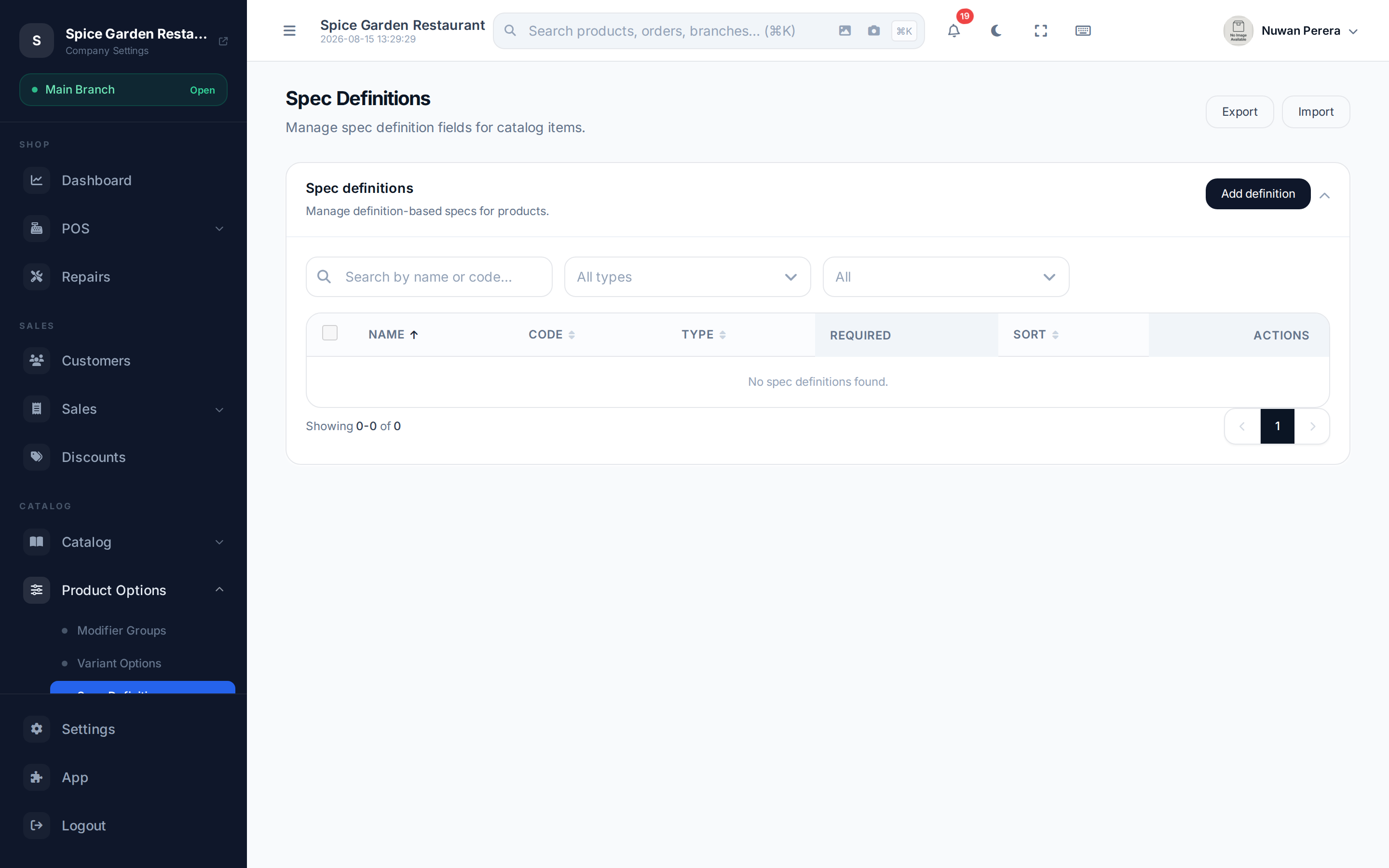Click the Add definition button

click(1257, 194)
